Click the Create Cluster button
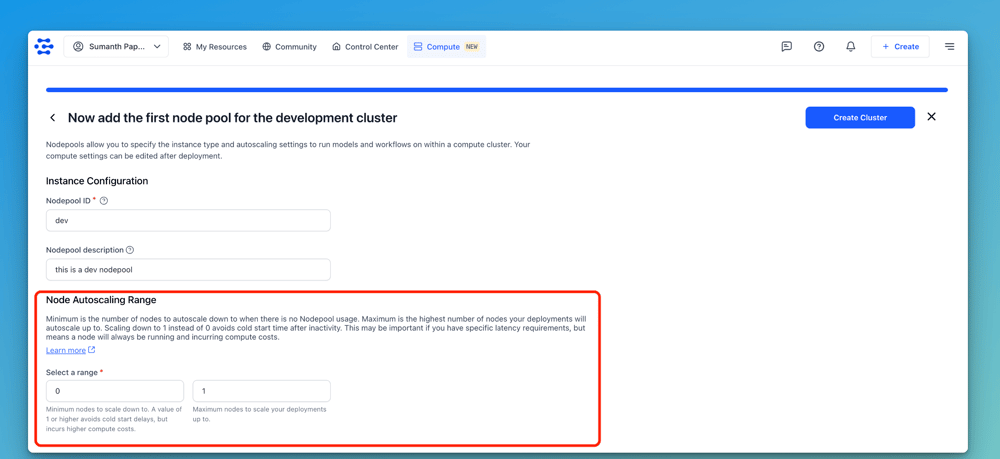Screen dimensions: 1000x459 860,118
